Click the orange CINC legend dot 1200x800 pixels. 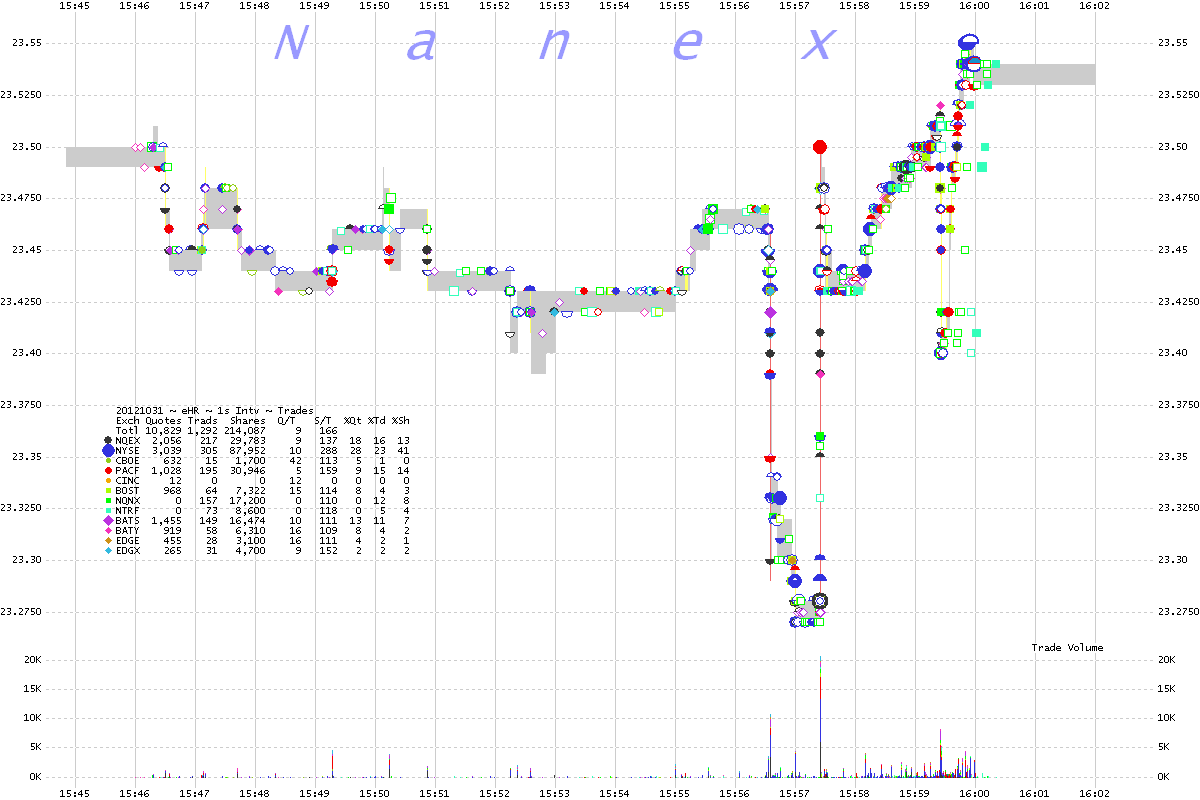pos(108,480)
